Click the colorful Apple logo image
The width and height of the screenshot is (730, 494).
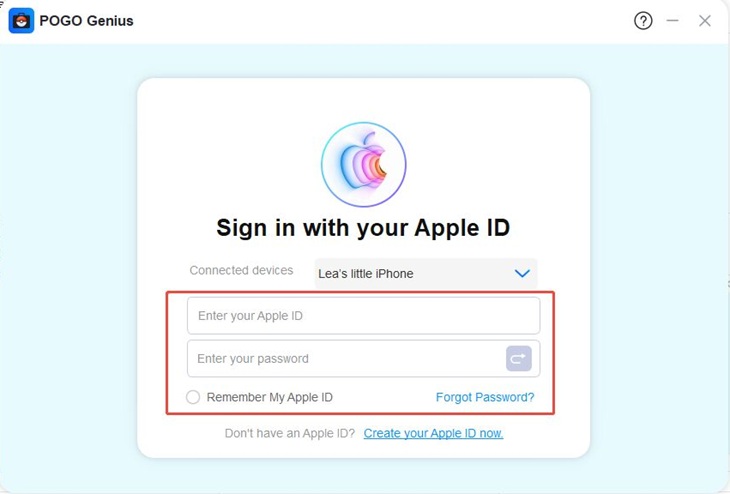click(363, 165)
